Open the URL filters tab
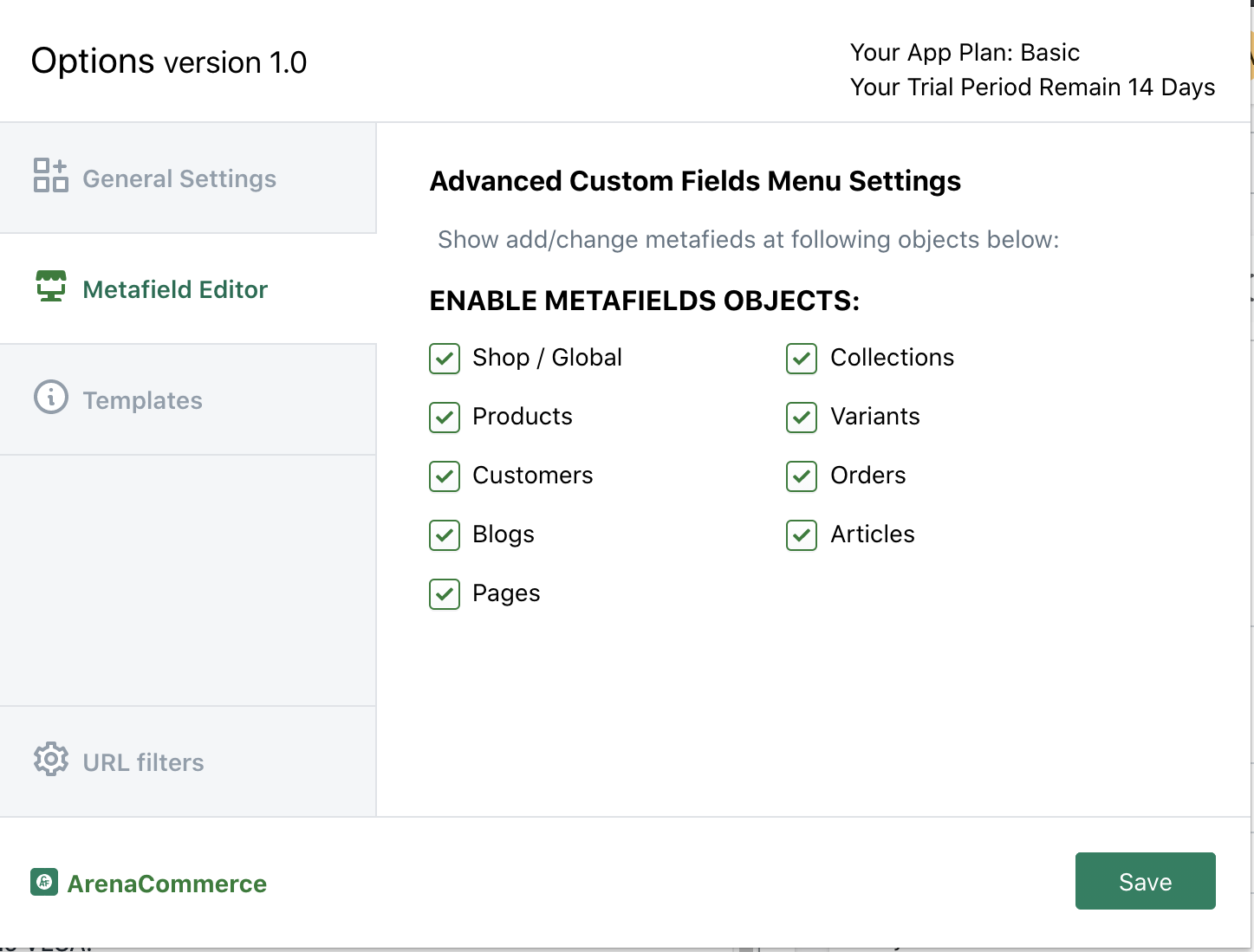The height and width of the screenshot is (952, 1254). (x=144, y=762)
